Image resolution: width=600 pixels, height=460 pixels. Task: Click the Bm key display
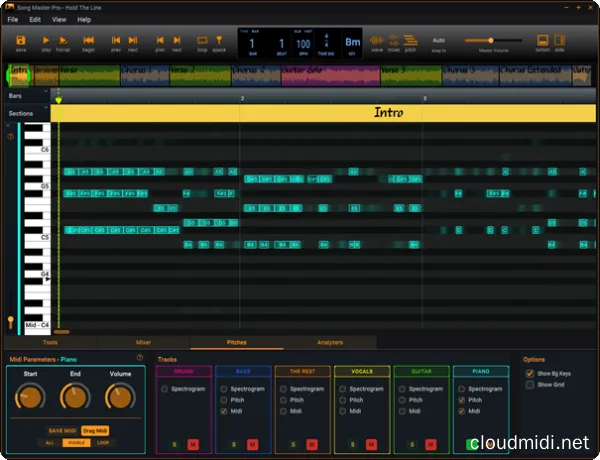(352, 42)
